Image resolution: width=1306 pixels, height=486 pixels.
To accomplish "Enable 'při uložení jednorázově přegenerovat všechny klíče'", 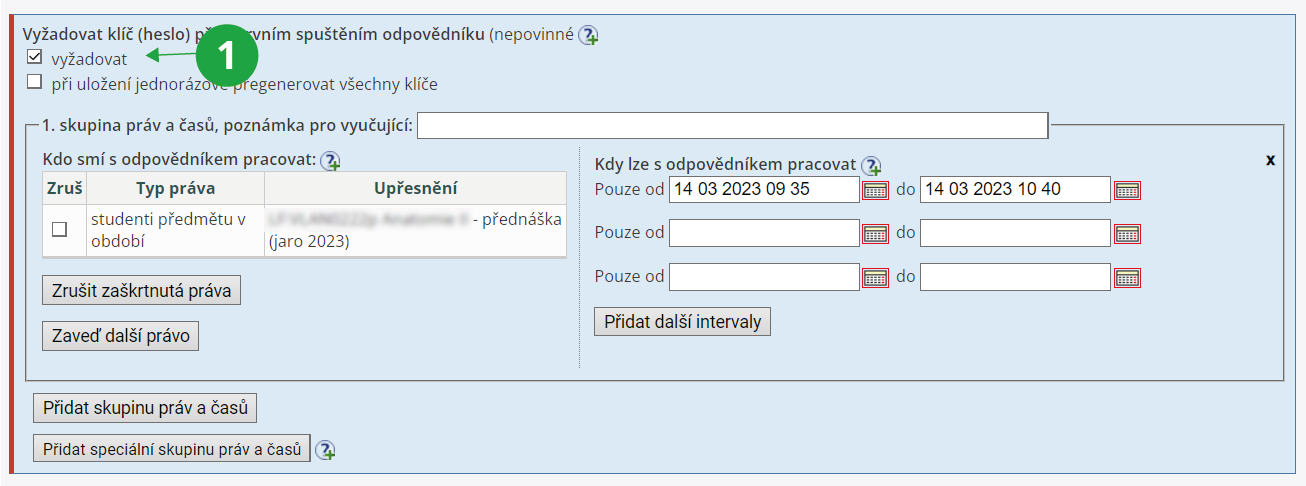I will coord(35,82).
